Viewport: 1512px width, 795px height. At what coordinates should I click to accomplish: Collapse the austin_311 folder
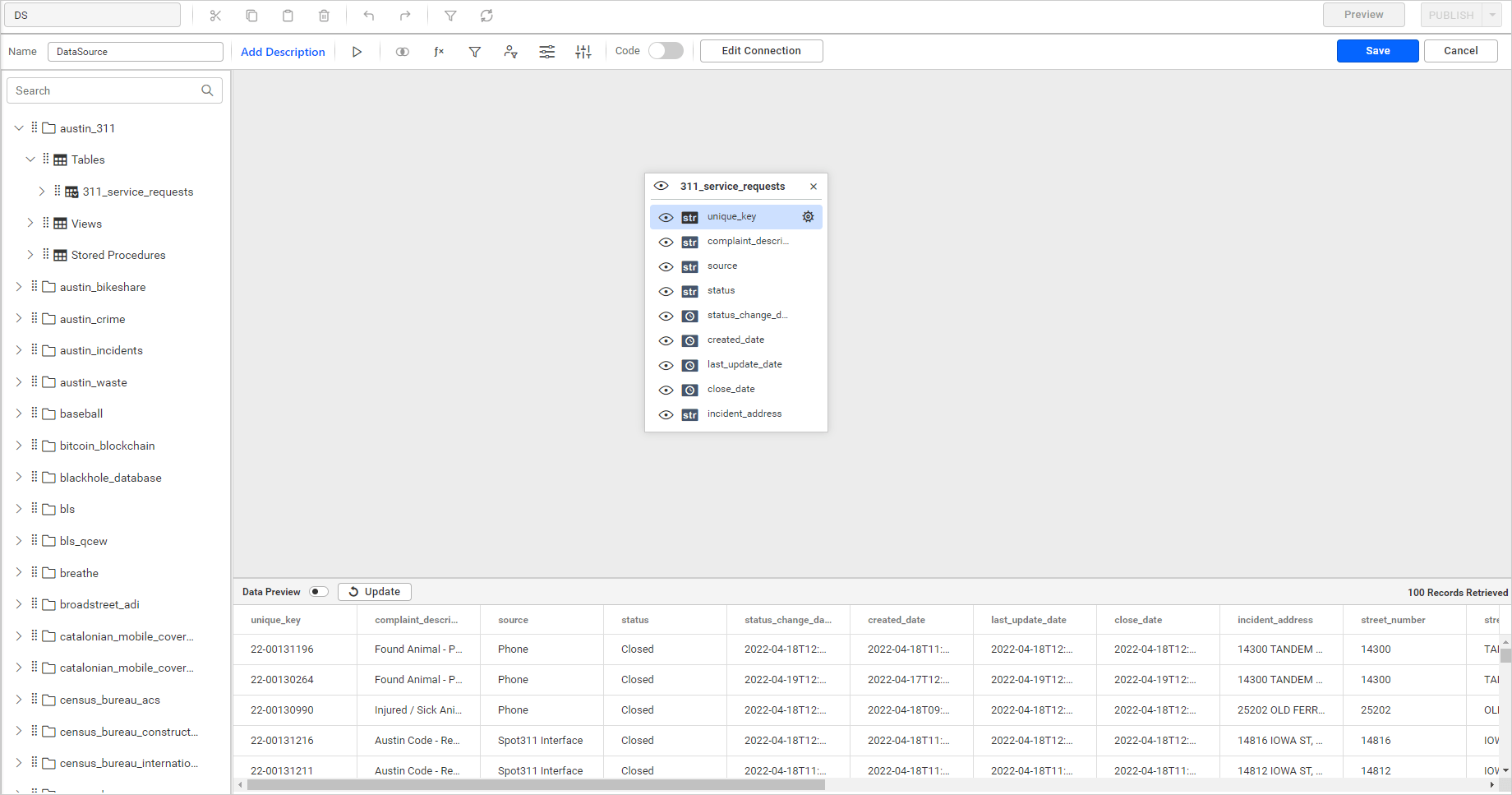pos(19,127)
